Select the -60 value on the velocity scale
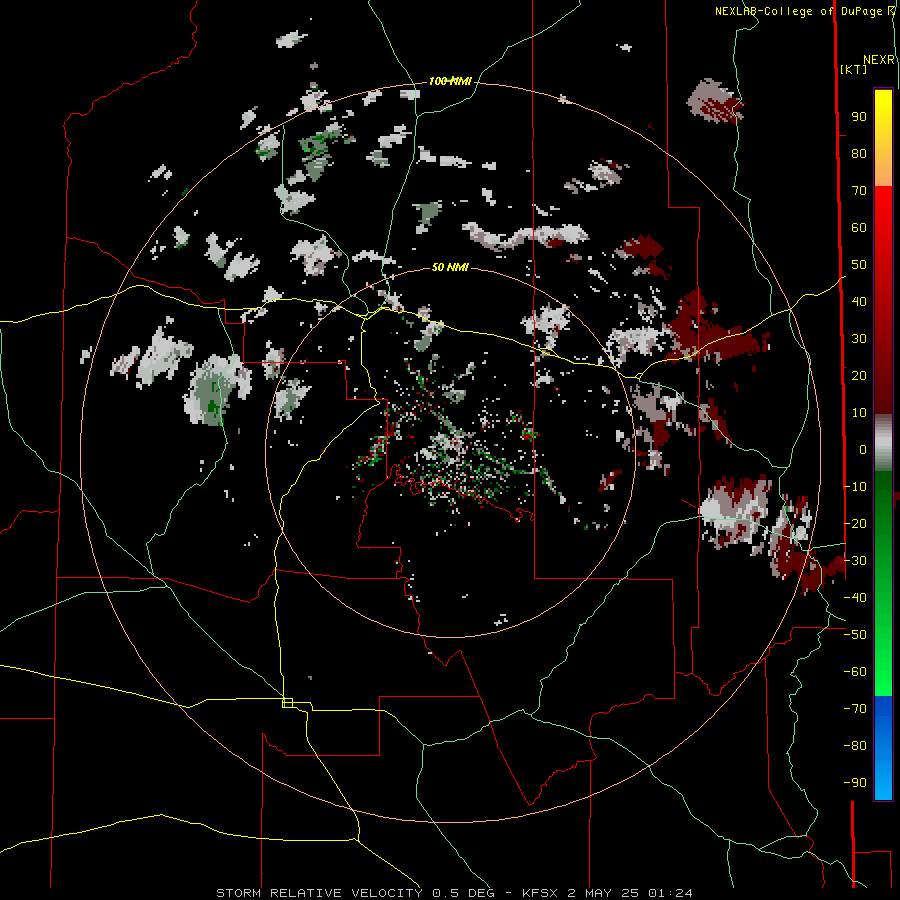This screenshot has width=900, height=900. point(855,672)
